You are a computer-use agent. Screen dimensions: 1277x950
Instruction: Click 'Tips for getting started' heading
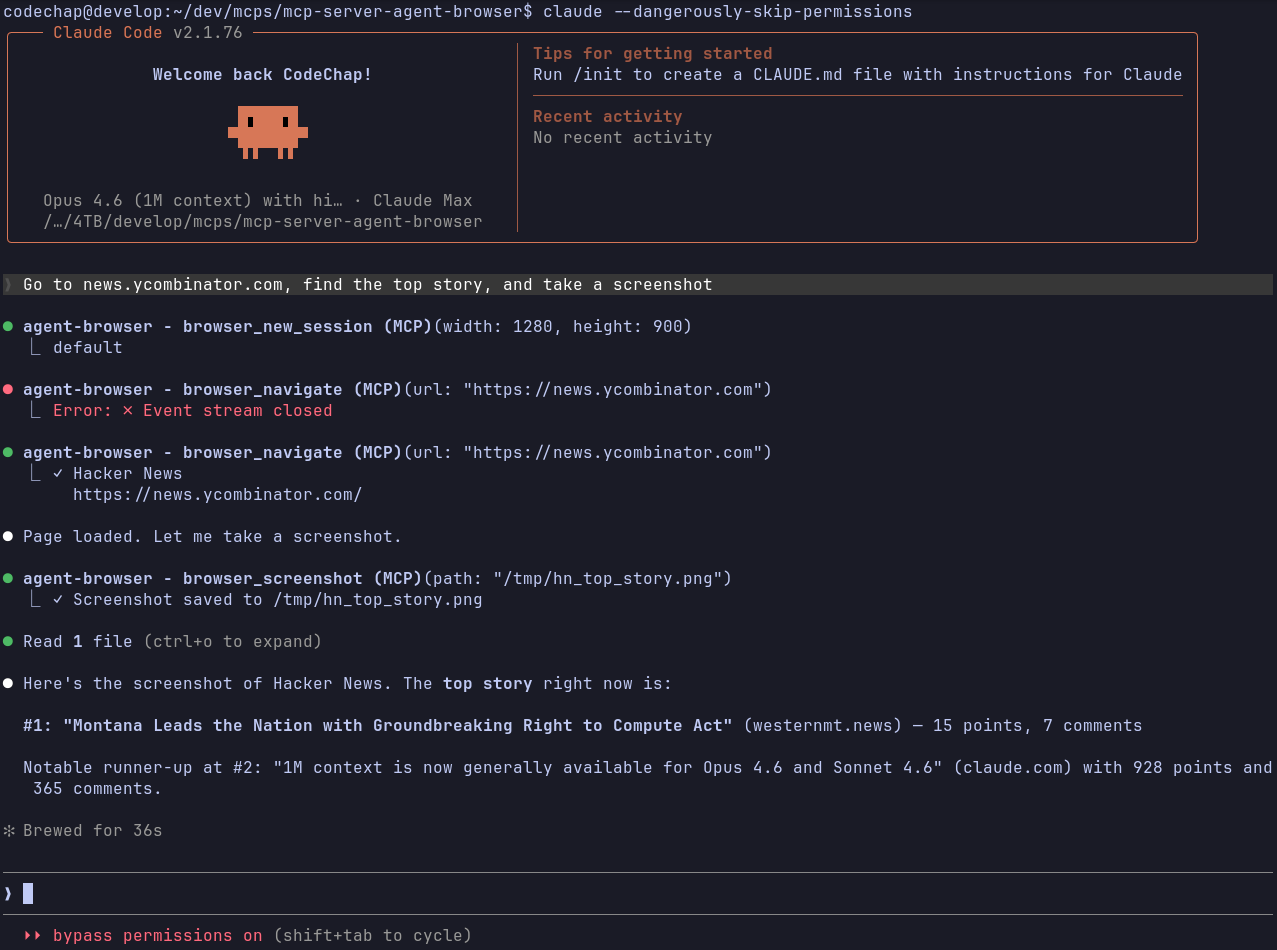tap(653, 54)
